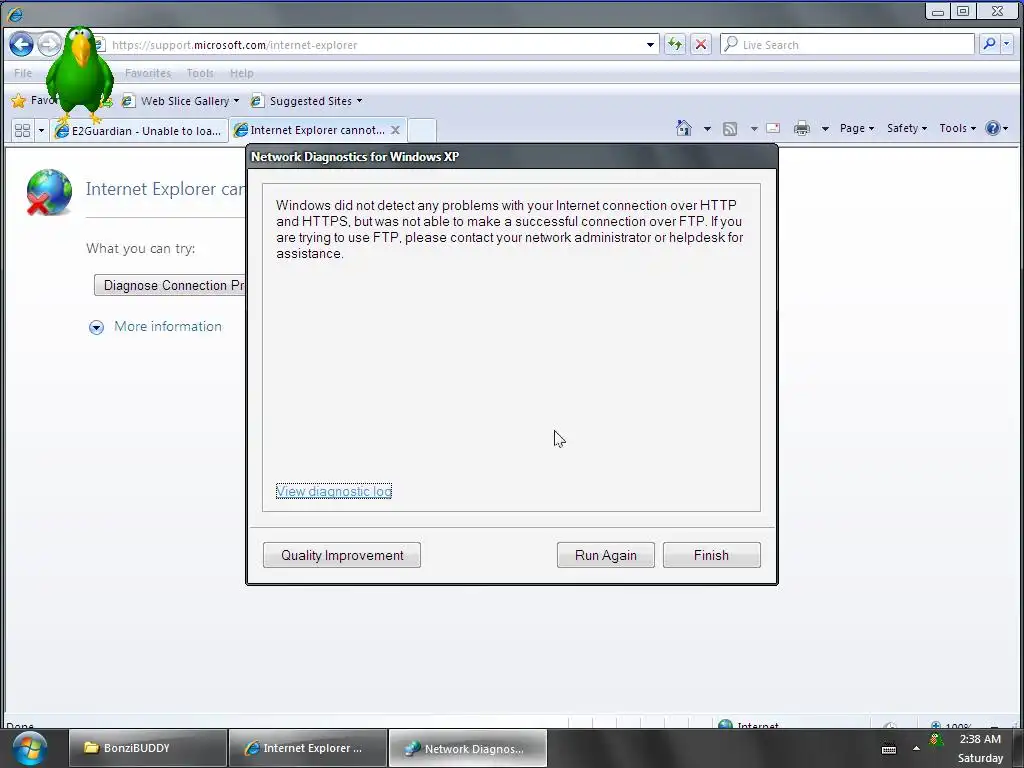
Task: Type in the Live Search box
Action: click(847, 44)
